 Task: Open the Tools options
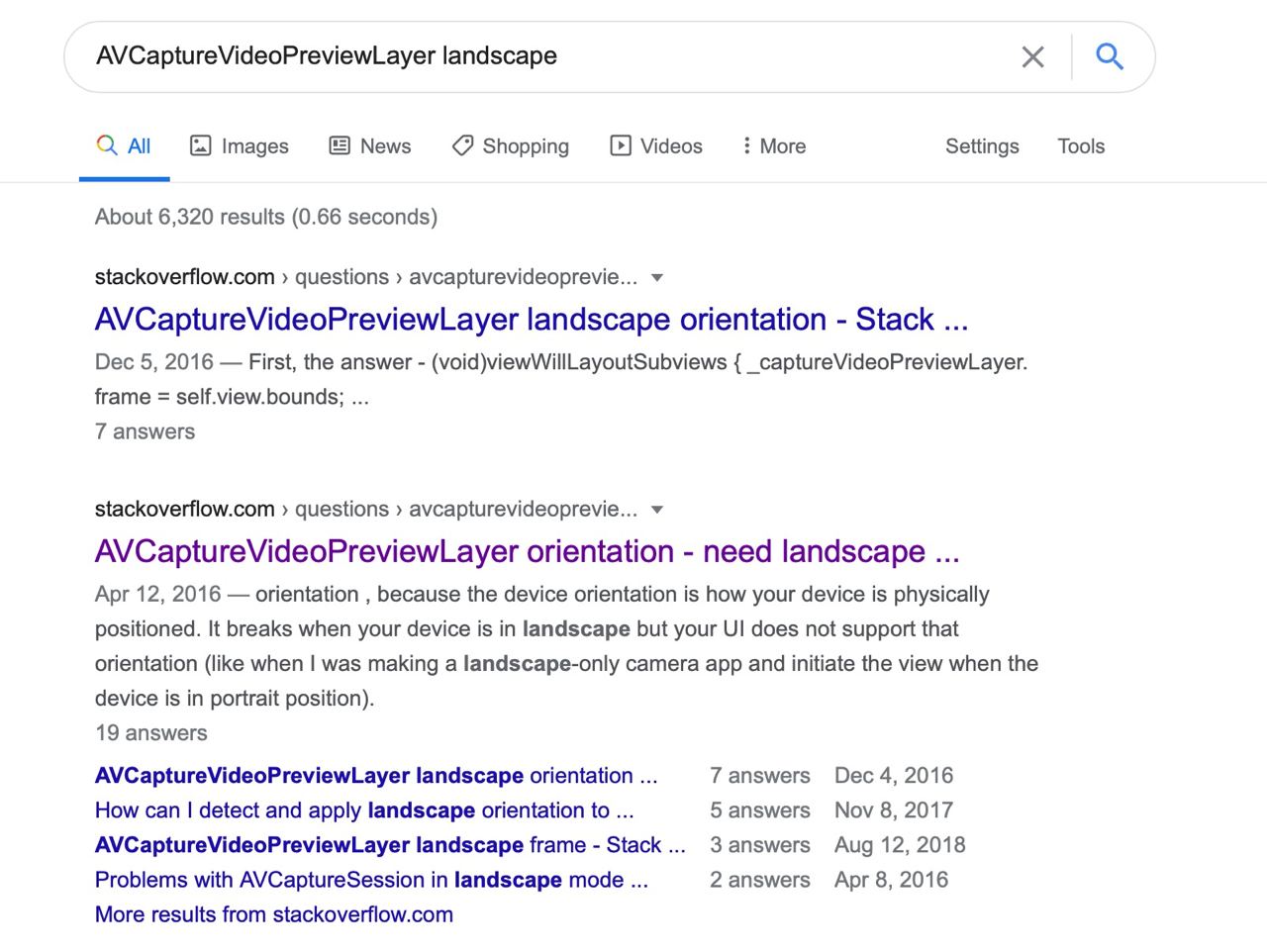tap(1081, 146)
